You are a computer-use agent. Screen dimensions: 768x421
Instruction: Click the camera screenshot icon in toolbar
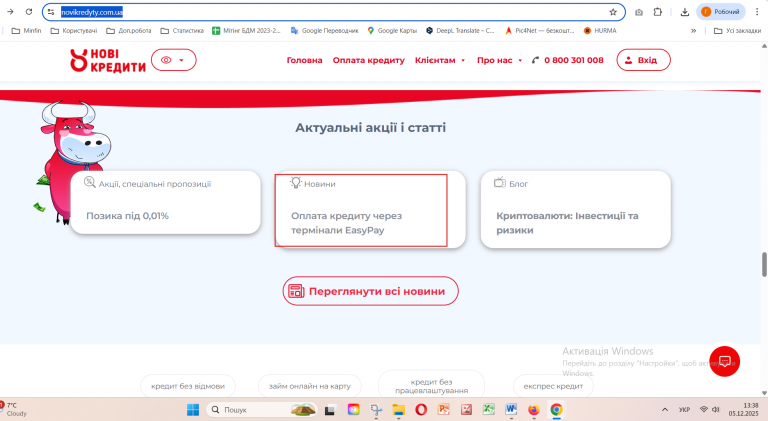(x=639, y=12)
